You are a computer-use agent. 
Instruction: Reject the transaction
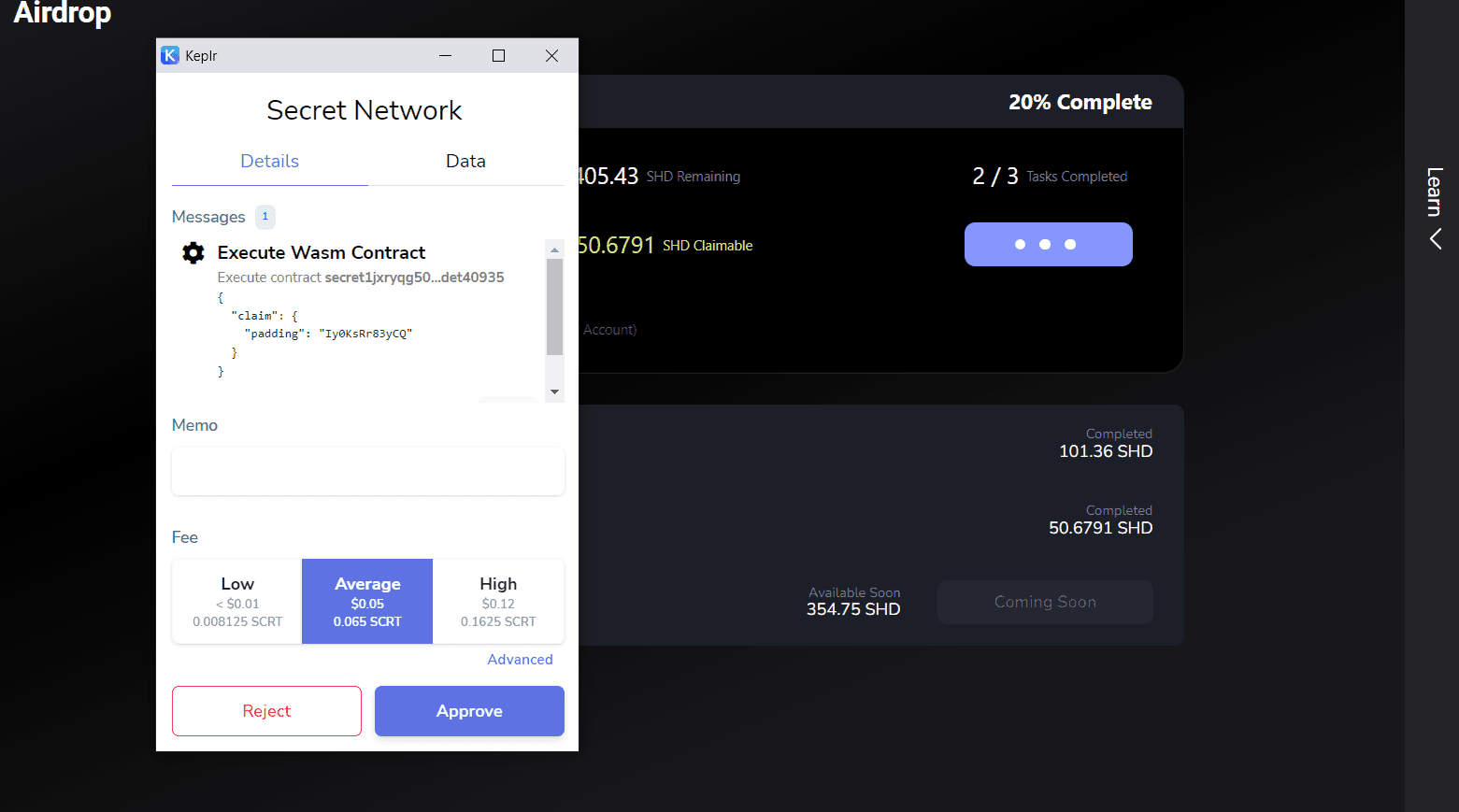click(266, 711)
